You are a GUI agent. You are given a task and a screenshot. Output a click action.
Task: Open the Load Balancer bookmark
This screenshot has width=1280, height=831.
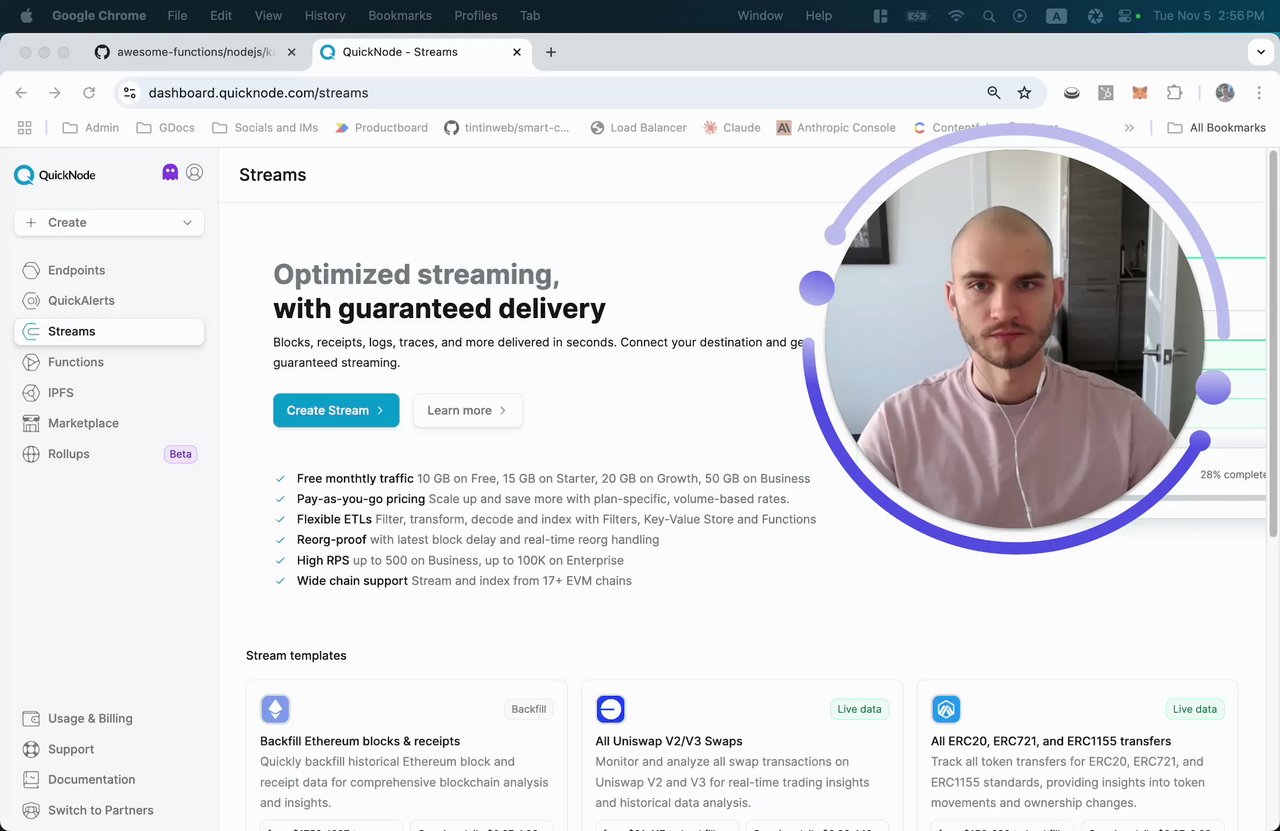click(x=639, y=127)
